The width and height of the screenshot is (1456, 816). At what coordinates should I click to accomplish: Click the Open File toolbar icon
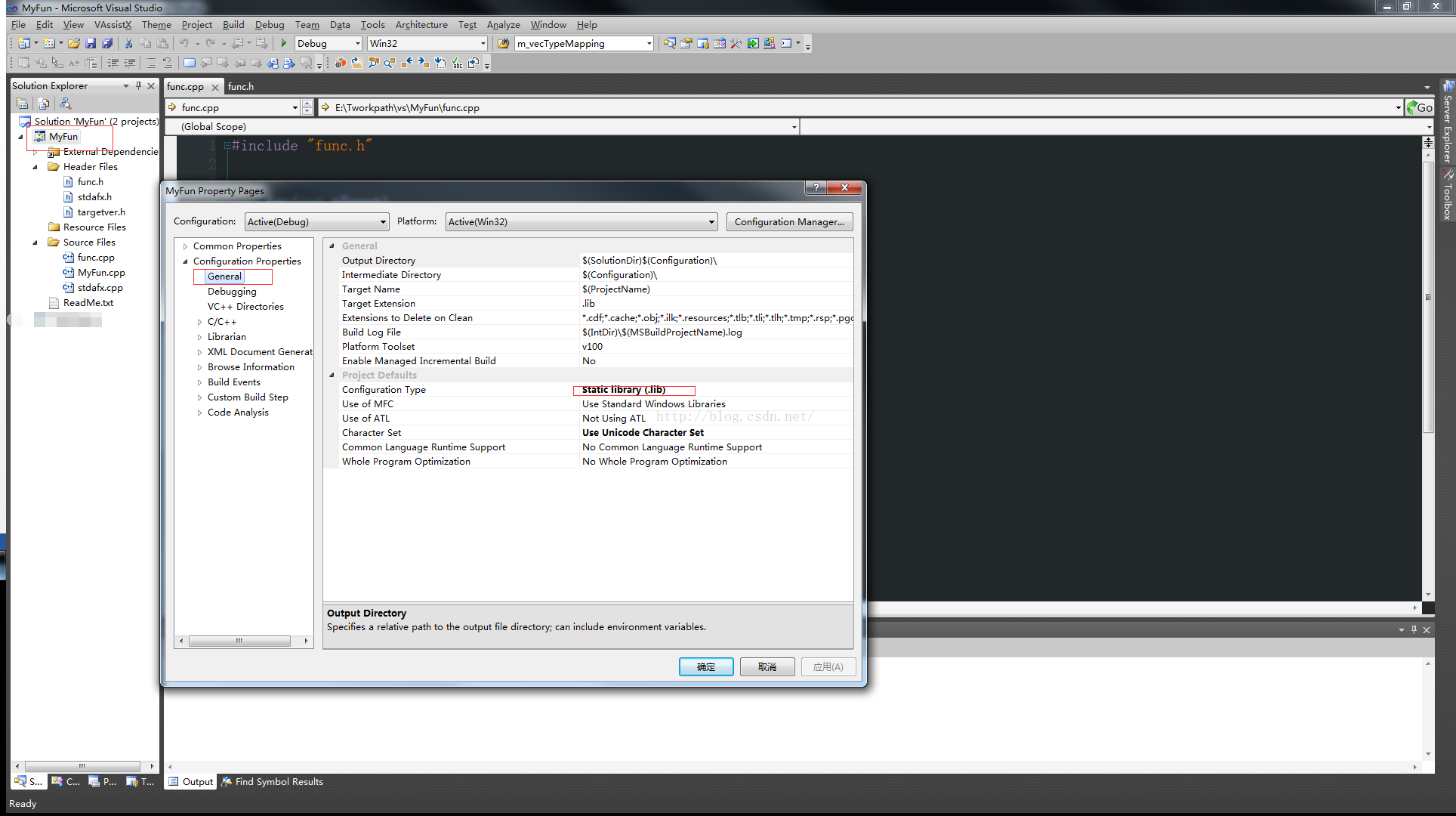74,44
